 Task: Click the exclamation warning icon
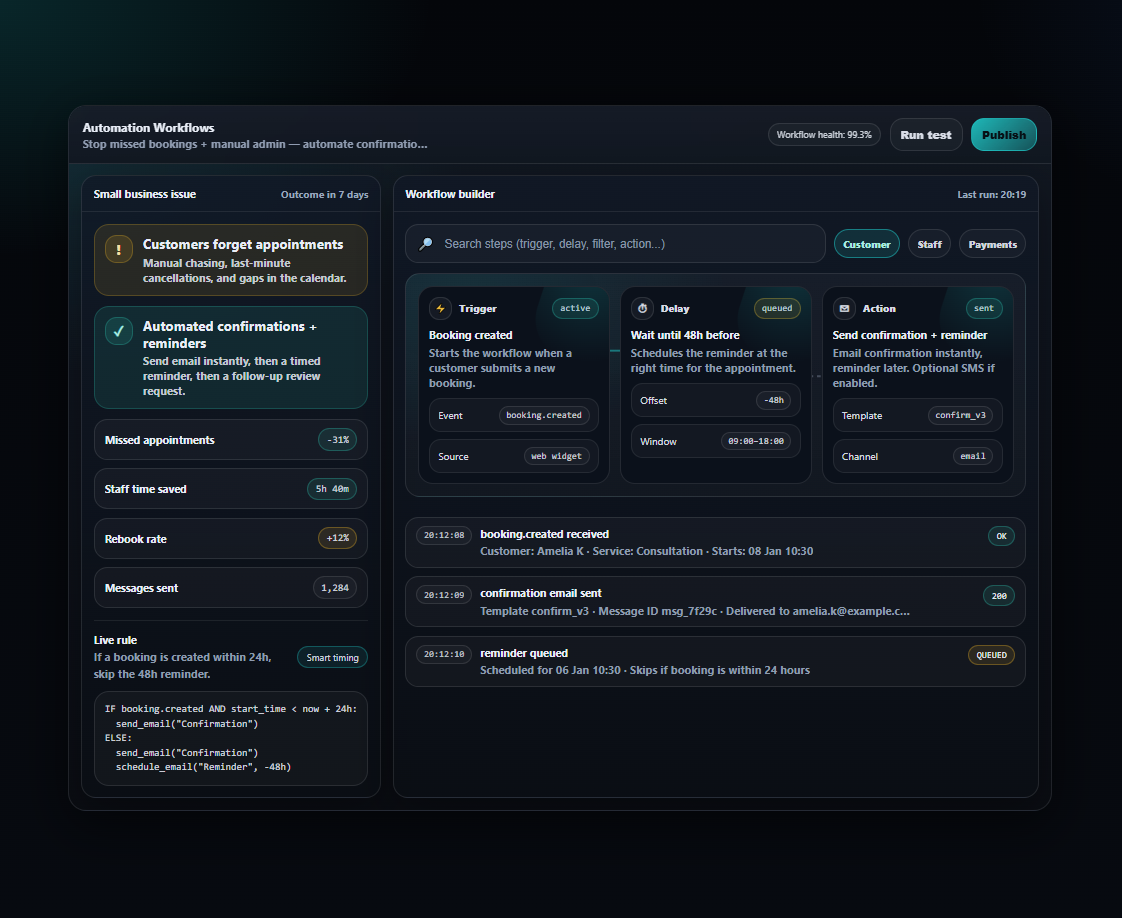point(119,250)
